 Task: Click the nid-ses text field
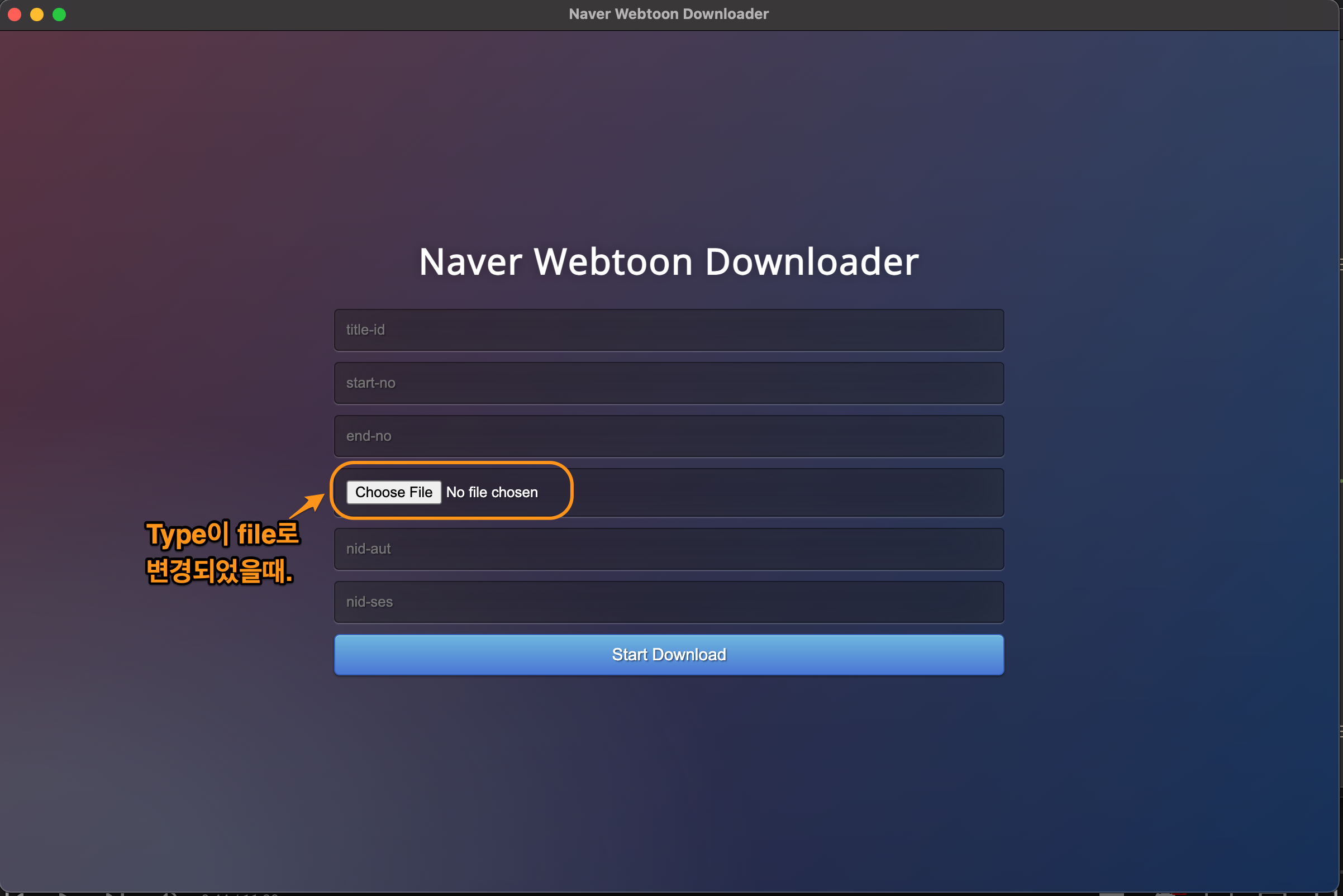(669, 602)
